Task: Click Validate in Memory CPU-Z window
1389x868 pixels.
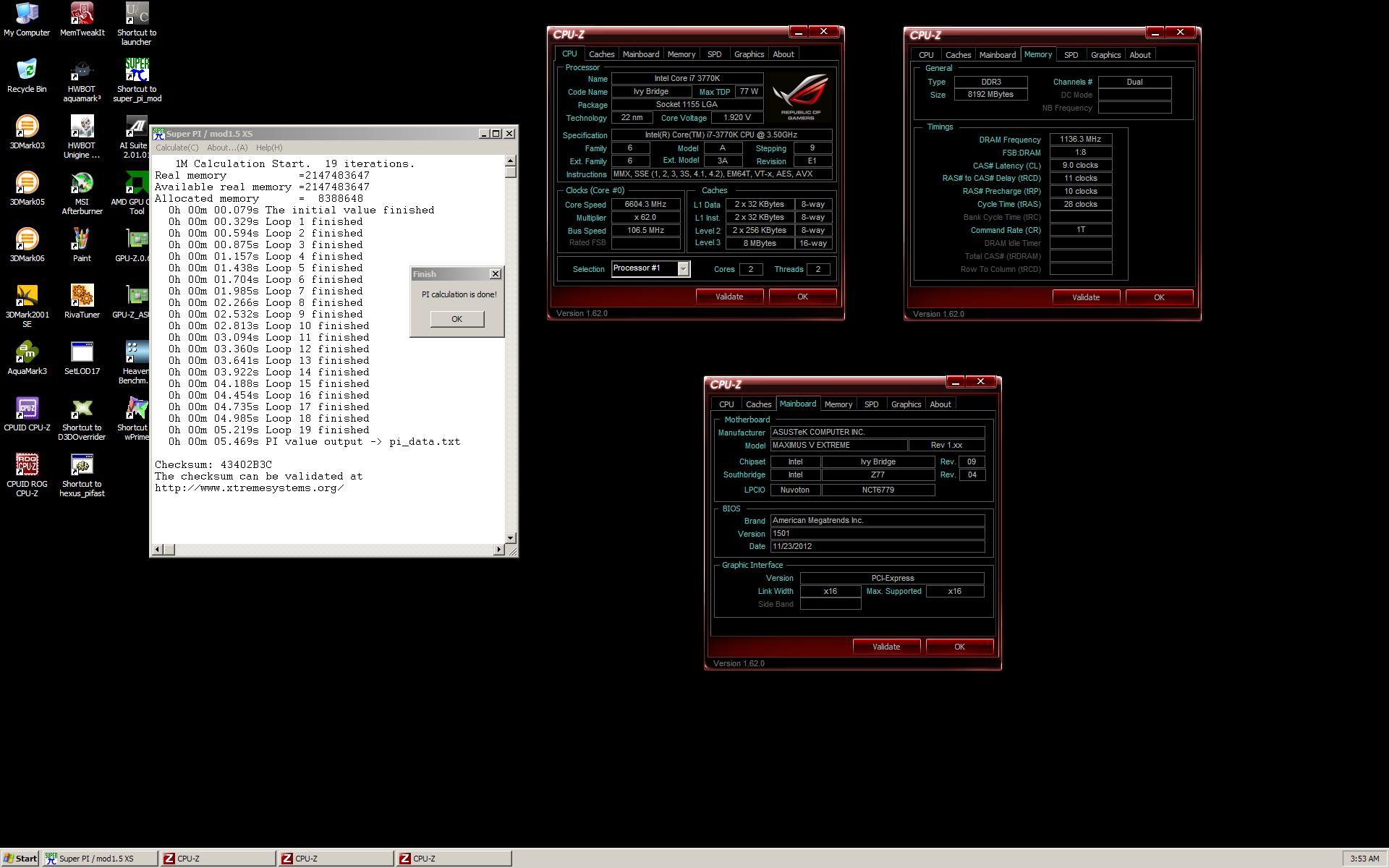Action: click(1086, 297)
